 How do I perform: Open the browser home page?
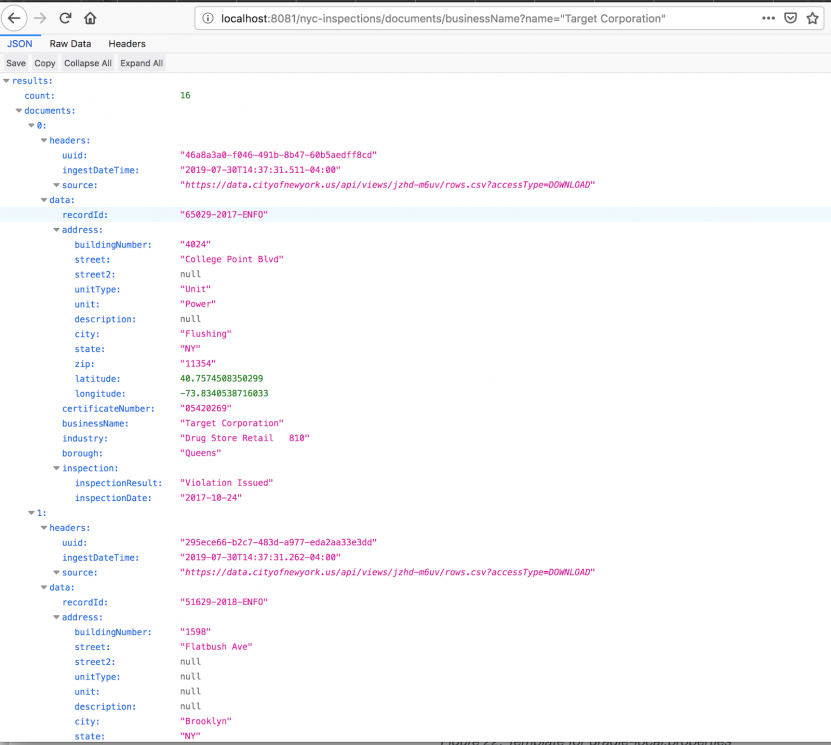coord(90,17)
